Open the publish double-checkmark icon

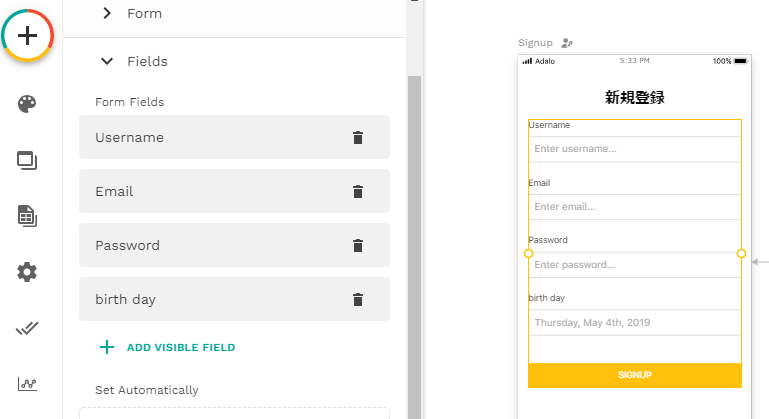pyautogui.click(x=27, y=328)
